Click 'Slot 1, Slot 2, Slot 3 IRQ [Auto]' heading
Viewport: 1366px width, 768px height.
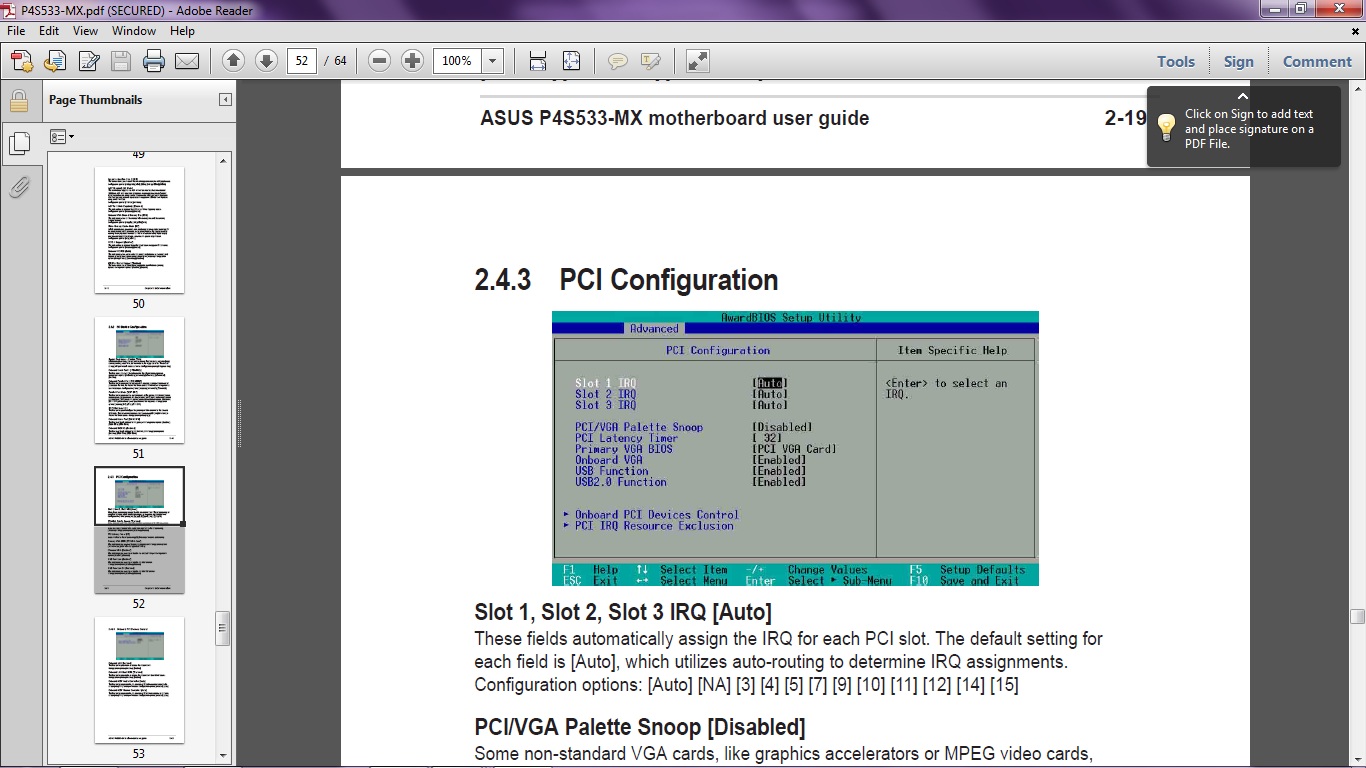(x=623, y=612)
